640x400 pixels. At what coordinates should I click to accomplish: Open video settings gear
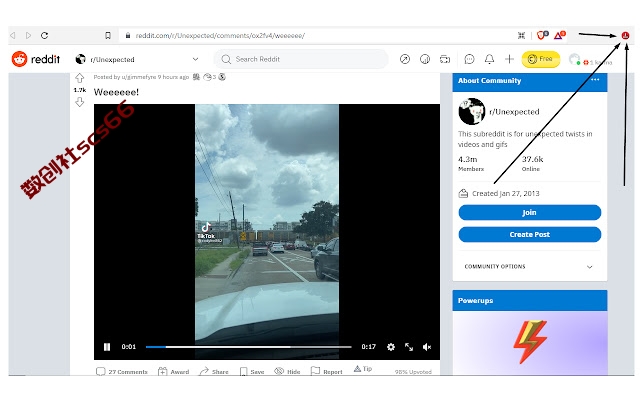(x=391, y=347)
